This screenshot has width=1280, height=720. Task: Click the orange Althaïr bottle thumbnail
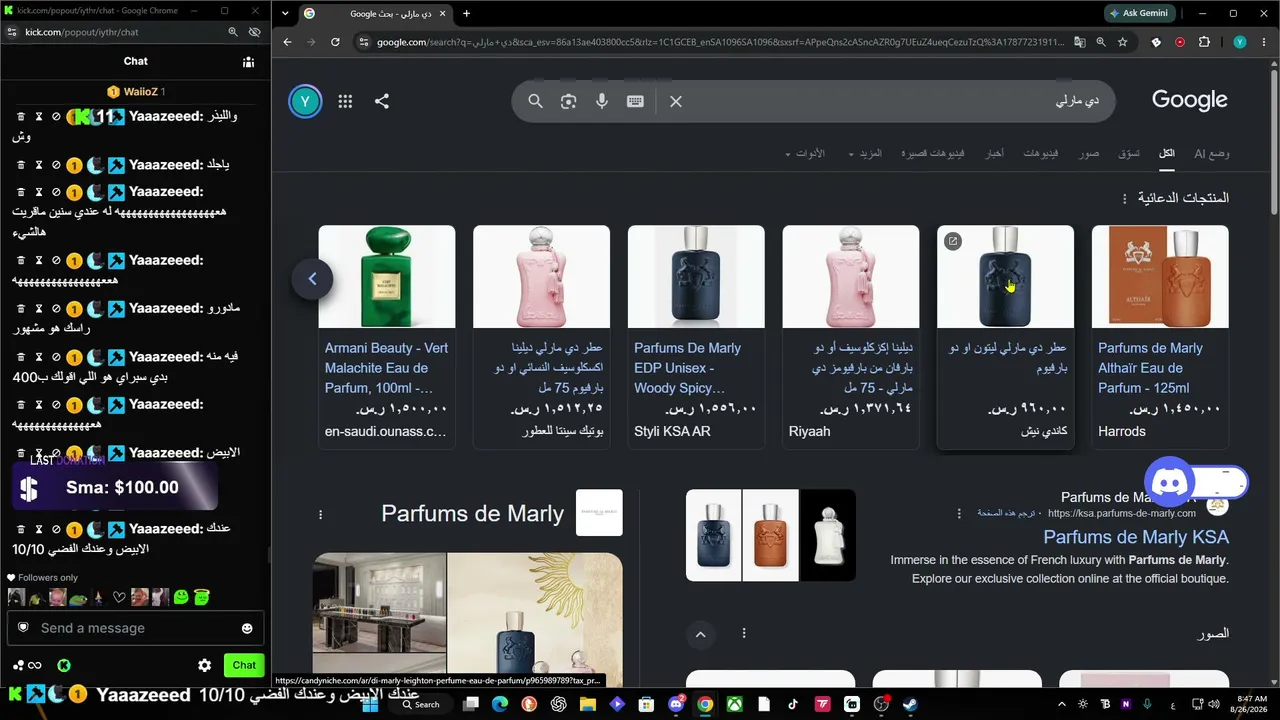click(1160, 277)
